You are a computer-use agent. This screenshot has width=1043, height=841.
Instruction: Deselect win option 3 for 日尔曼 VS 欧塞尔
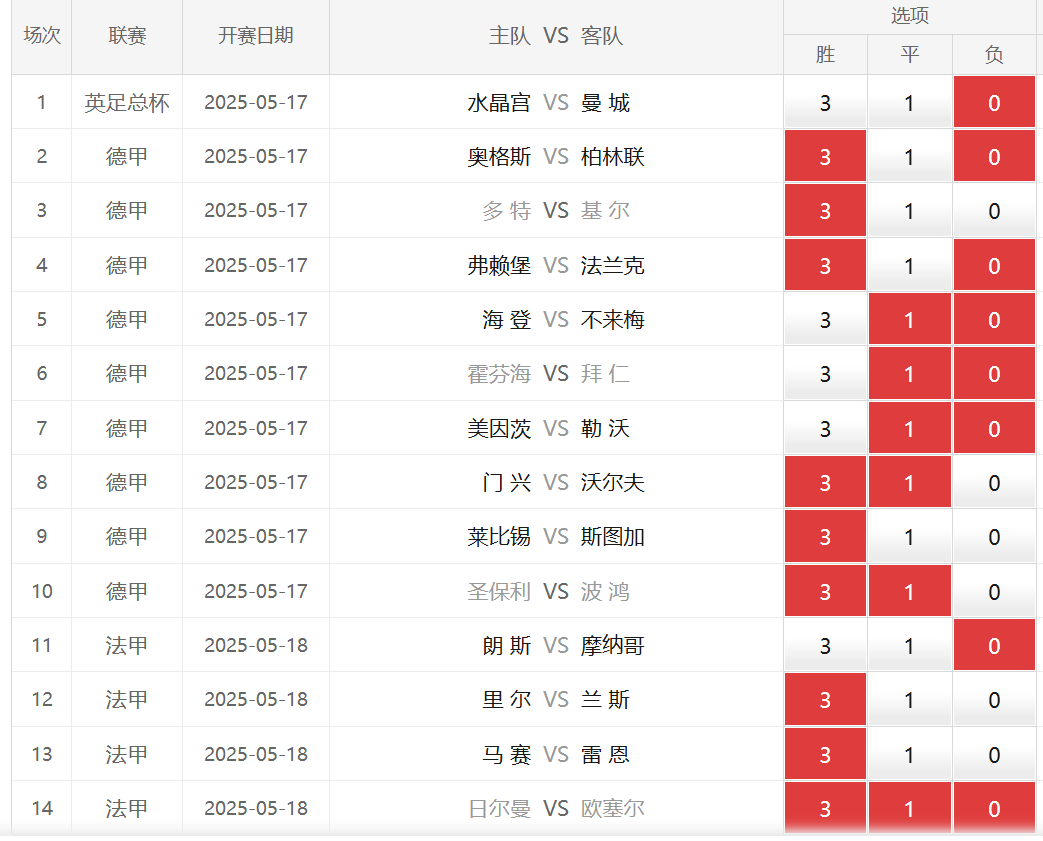(825, 808)
